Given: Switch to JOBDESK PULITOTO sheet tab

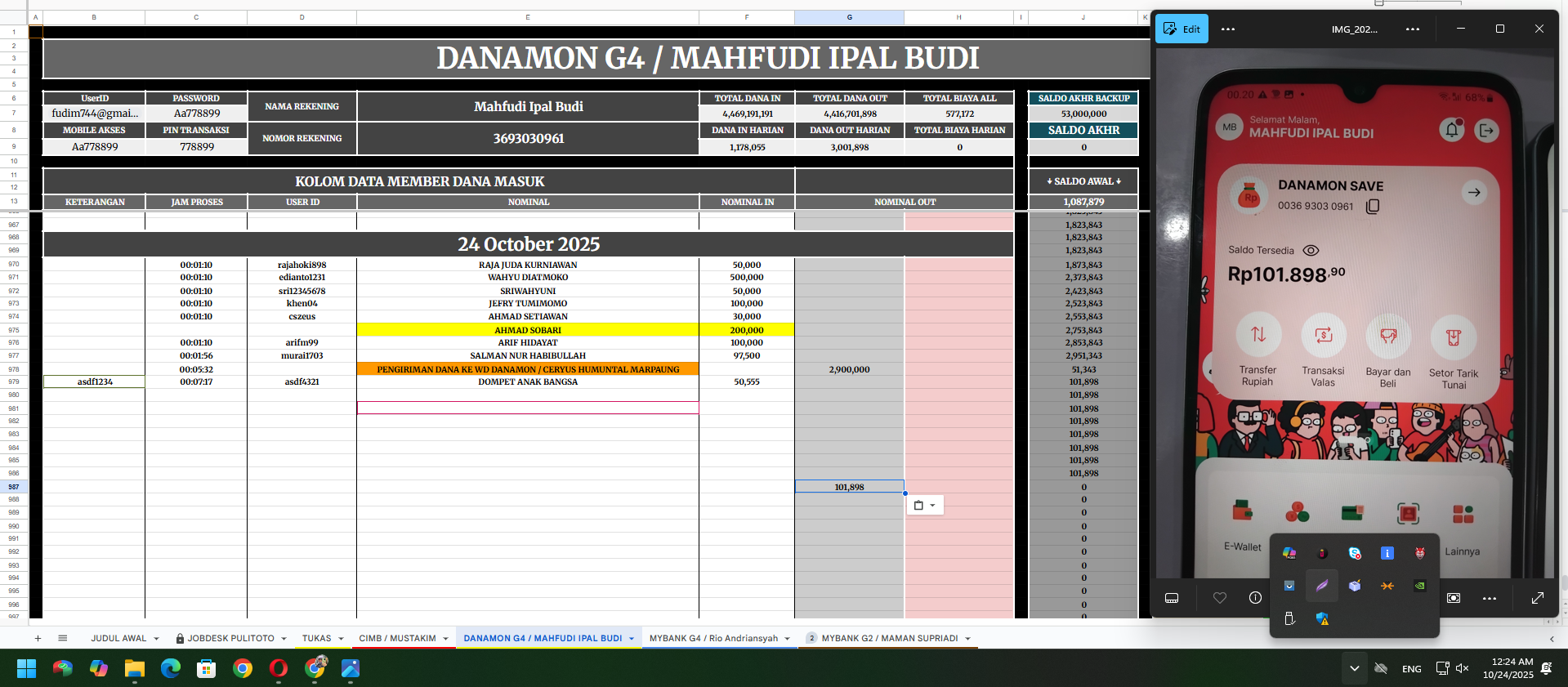Looking at the screenshot, I should tap(231, 638).
